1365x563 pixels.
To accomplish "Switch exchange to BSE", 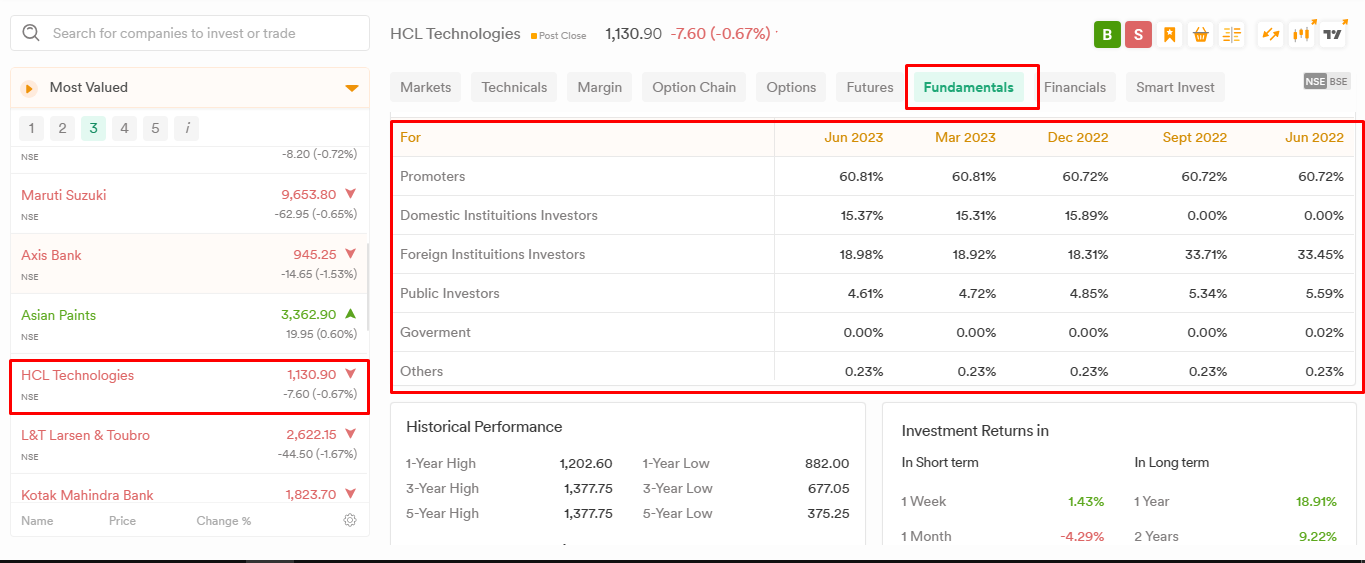I will [x=1338, y=82].
